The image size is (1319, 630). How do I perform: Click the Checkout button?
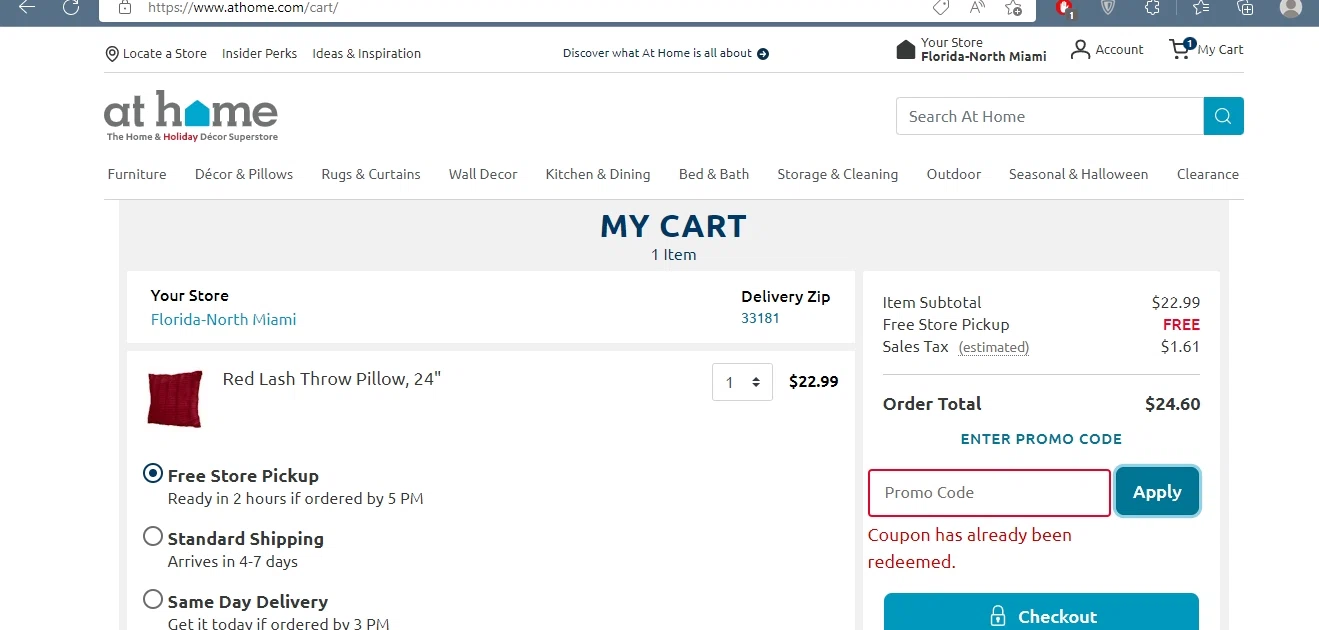(x=1041, y=612)
